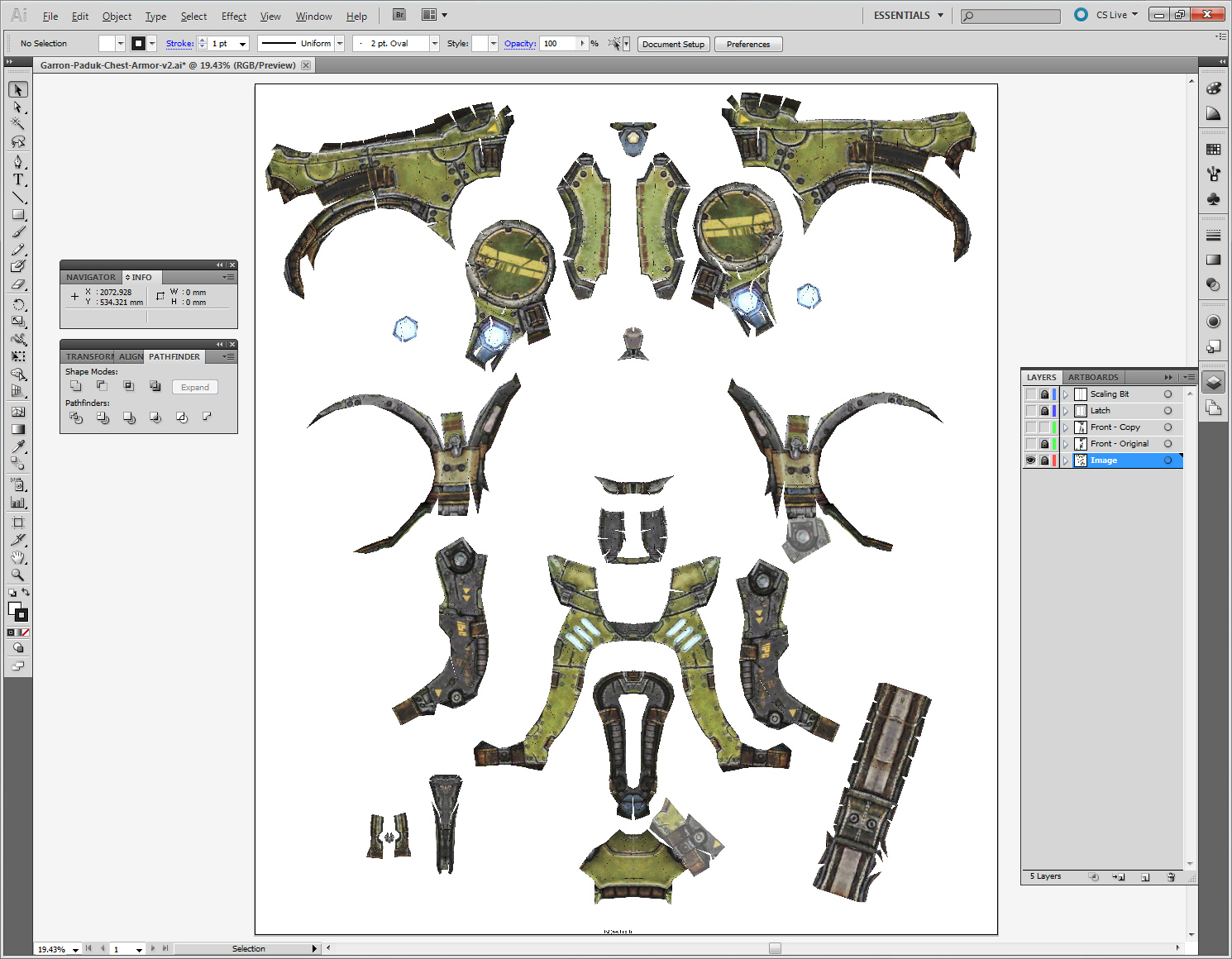Select the Free Transform tool
The width and height of the screenshot is (1232, 959).
click(17, 356)
